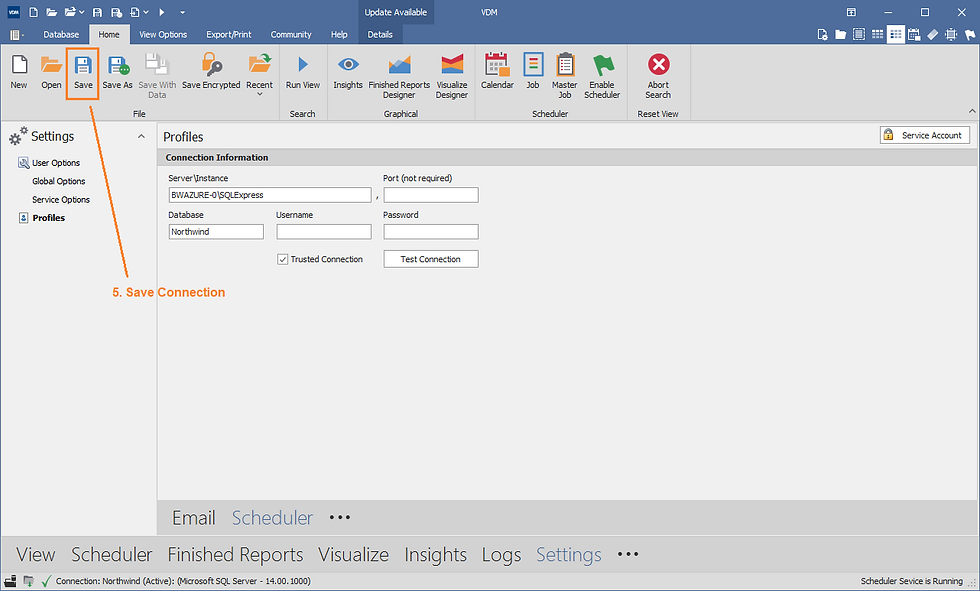The image size is (980, 591).
Task: Click the Test Connection button
Action: coord(431,259)
